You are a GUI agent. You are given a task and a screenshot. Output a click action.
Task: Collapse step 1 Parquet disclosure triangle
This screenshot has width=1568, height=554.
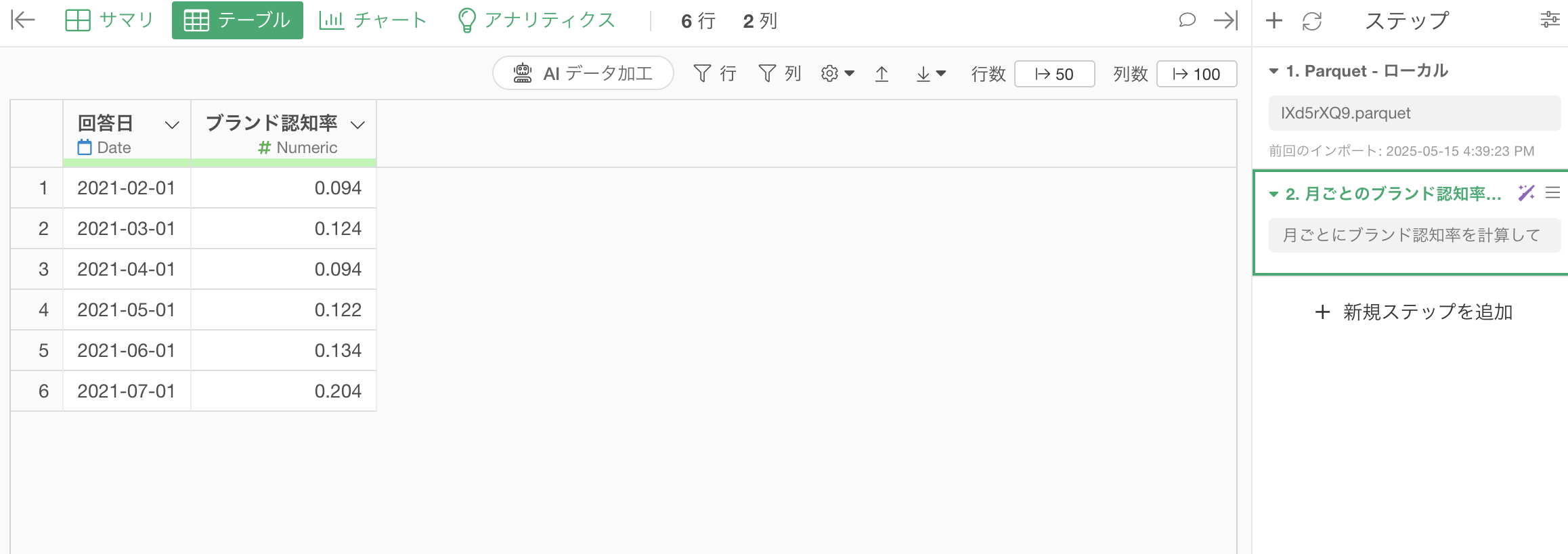(x=1273, y=71)
